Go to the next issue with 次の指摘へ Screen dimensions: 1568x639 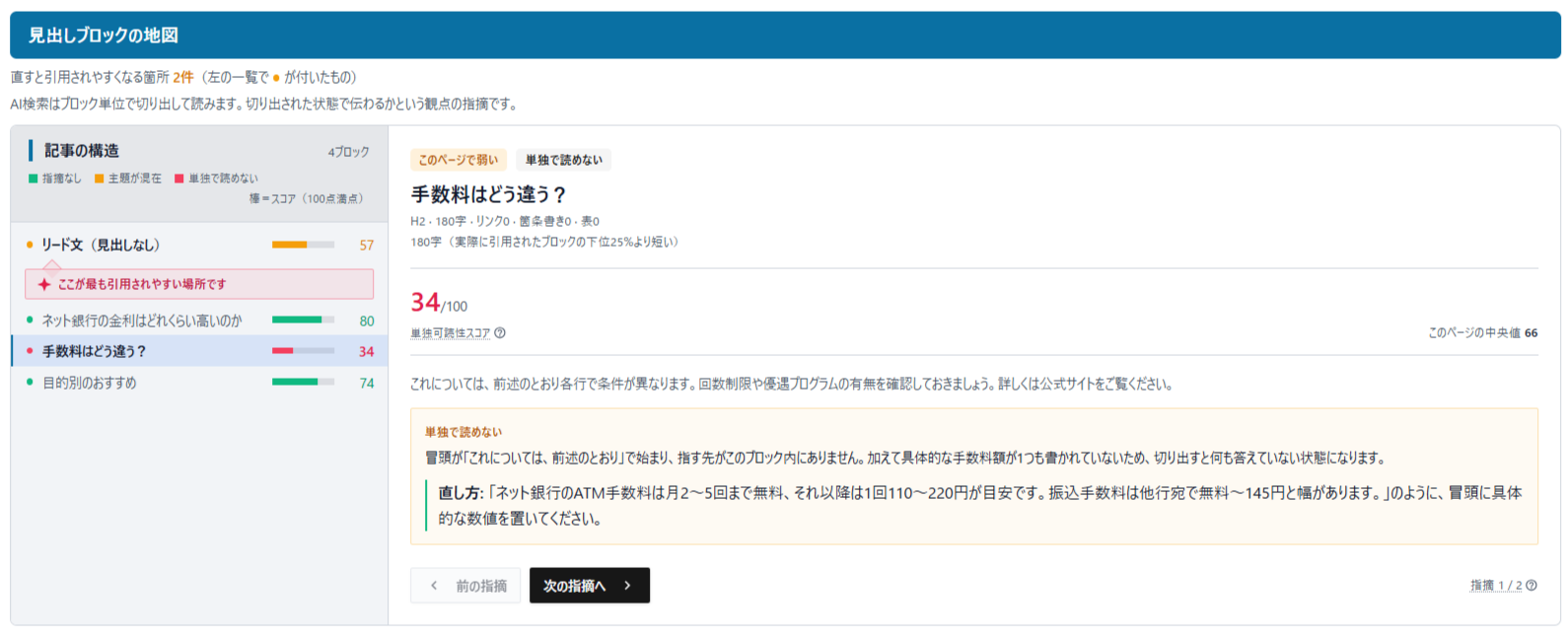click(x=590, y=586)
